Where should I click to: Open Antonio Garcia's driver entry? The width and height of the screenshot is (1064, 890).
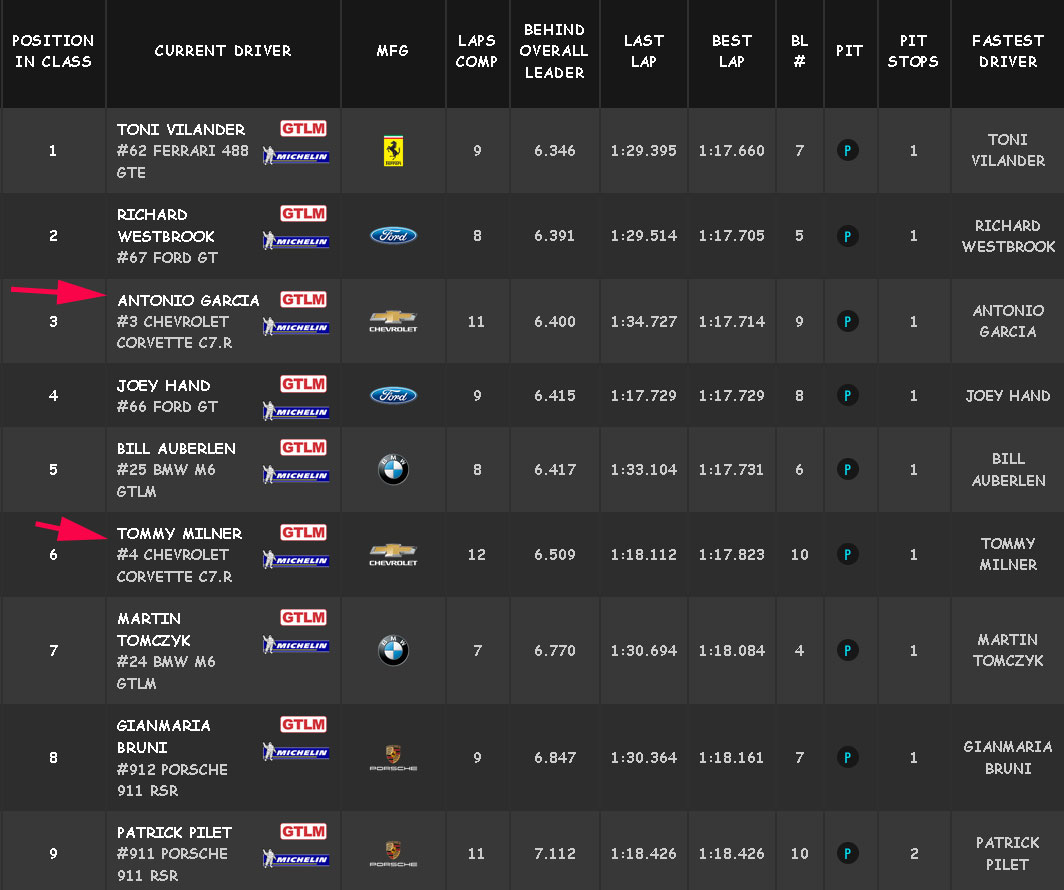tap(188, 300)
